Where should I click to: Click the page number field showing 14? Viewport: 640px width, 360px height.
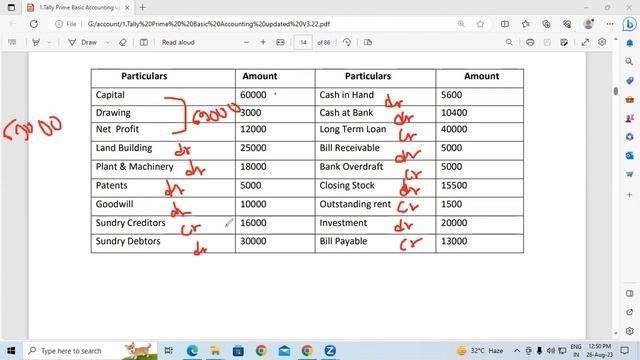[x=303, y=42]
